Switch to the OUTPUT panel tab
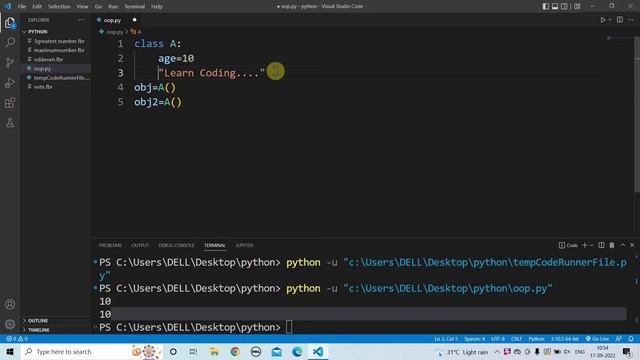This screenshot has width=640, height=360. (140, 245)
